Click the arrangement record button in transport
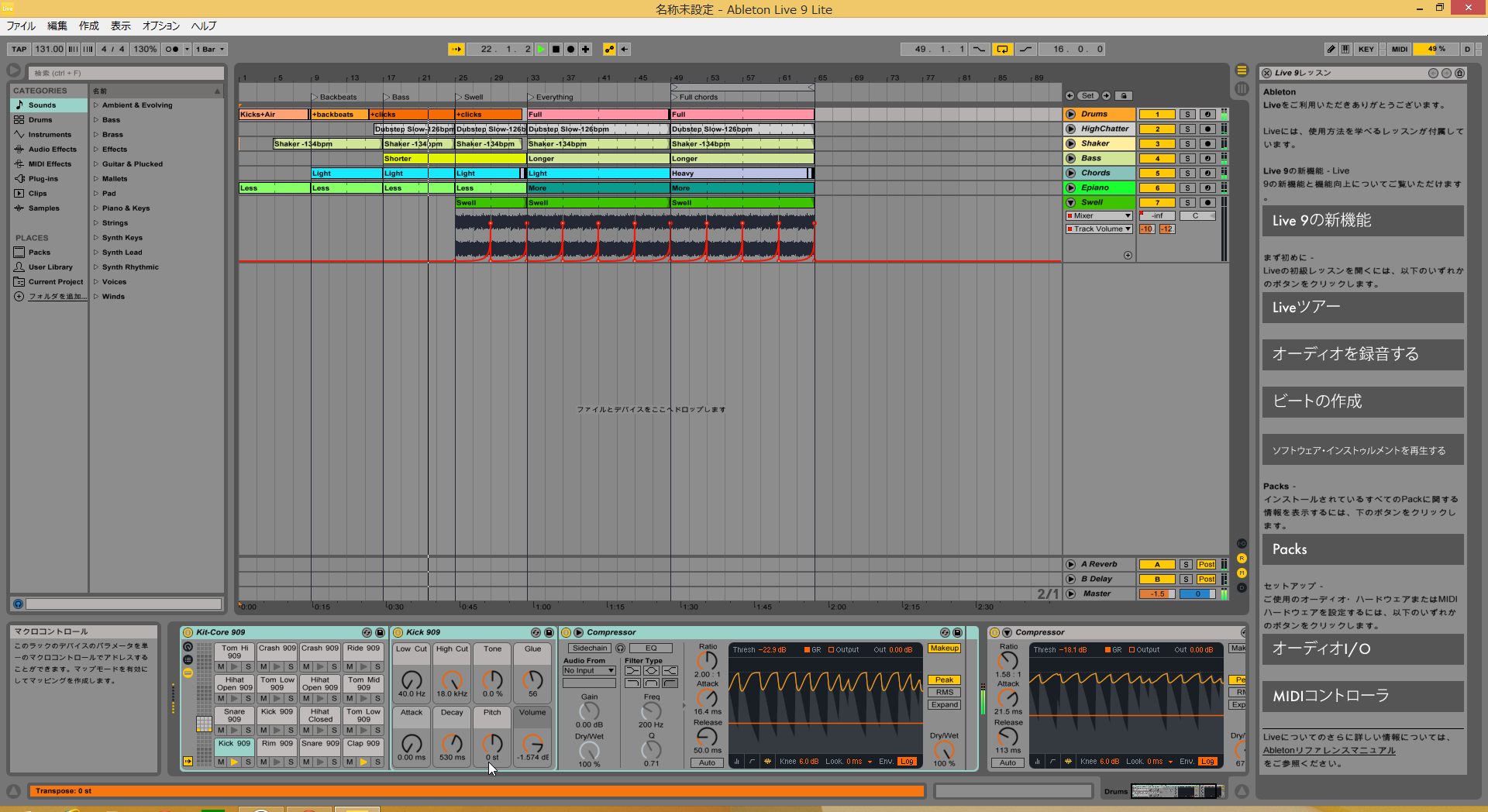 pos(570,49)
